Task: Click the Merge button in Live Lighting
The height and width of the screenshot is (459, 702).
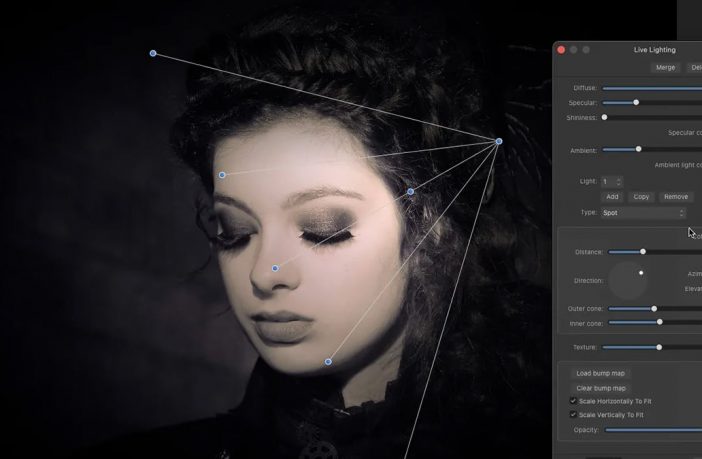Action: click(x=665, y=68)
